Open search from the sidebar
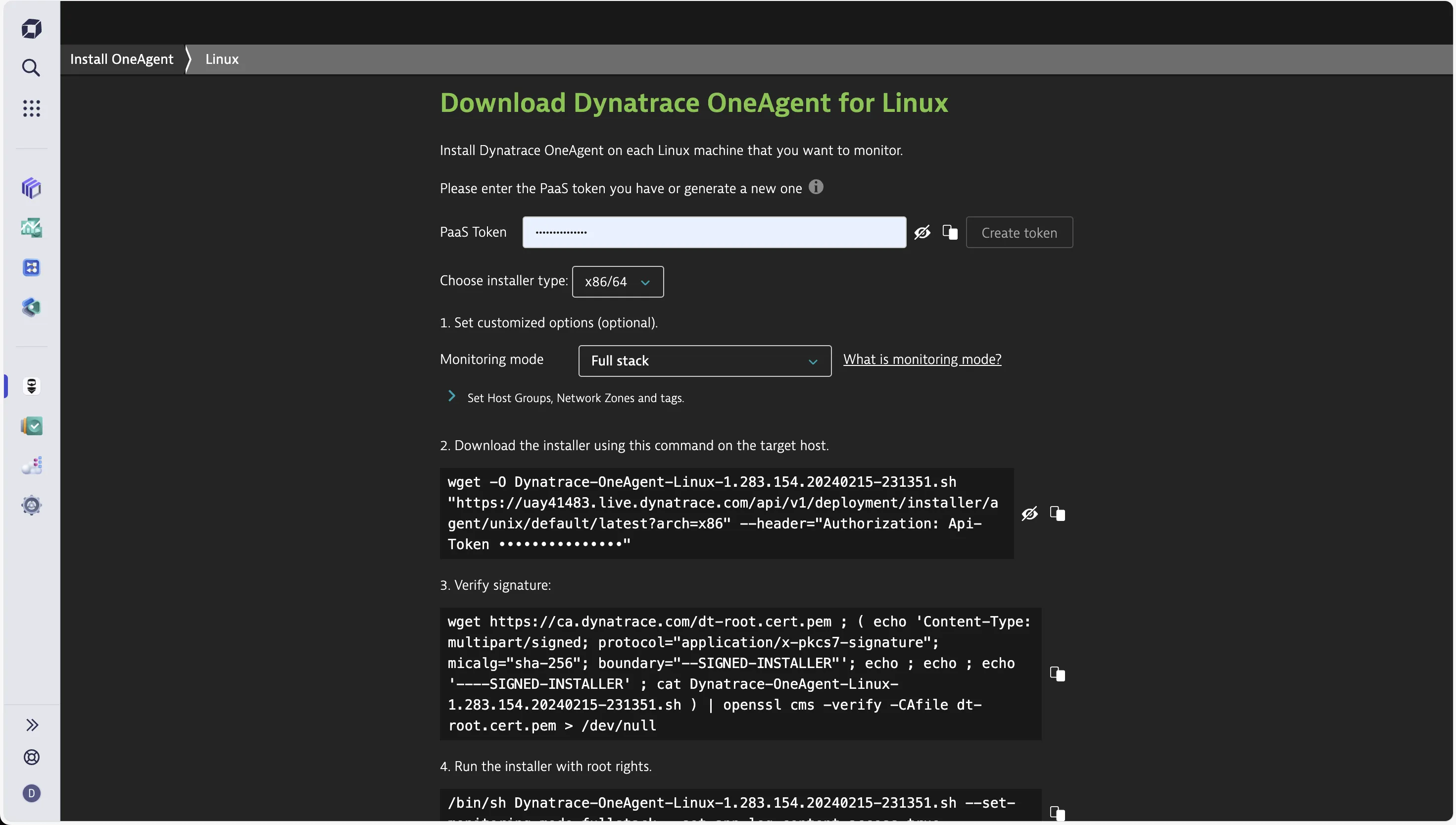 pyautogui.click(x=31, y=67)
